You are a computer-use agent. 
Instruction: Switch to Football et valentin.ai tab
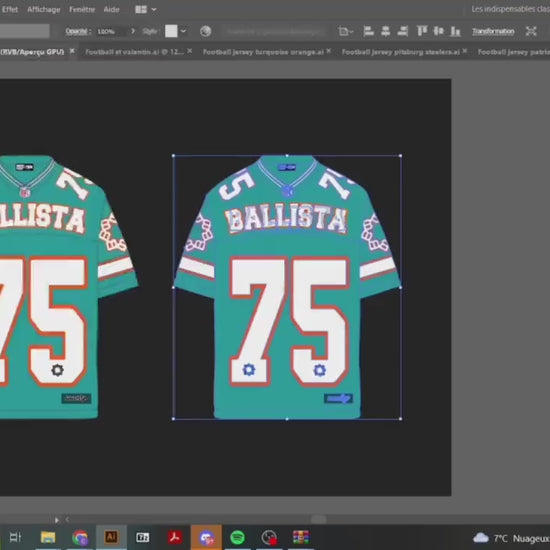tap(134, 52)
